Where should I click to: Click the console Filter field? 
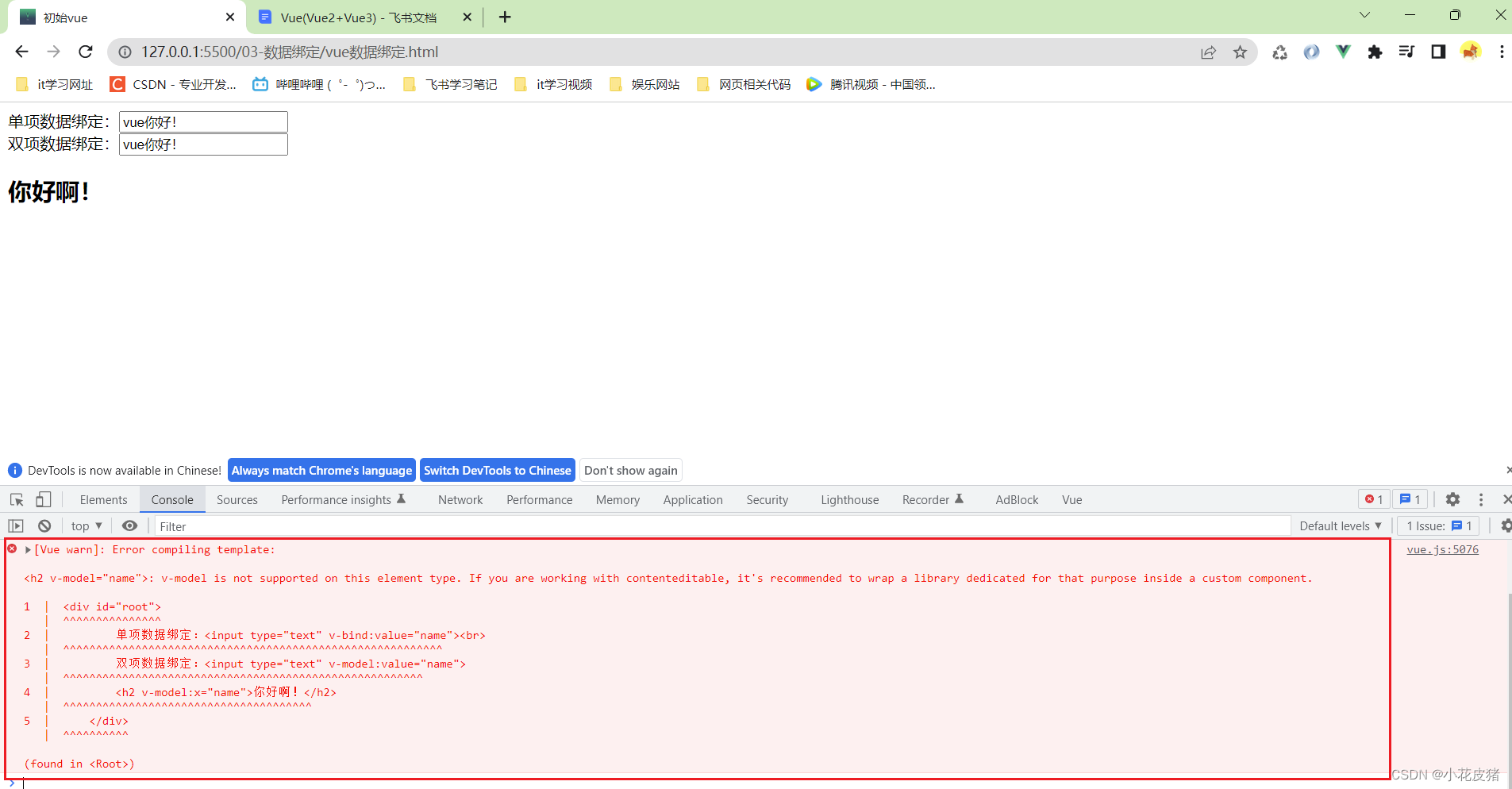722,526
